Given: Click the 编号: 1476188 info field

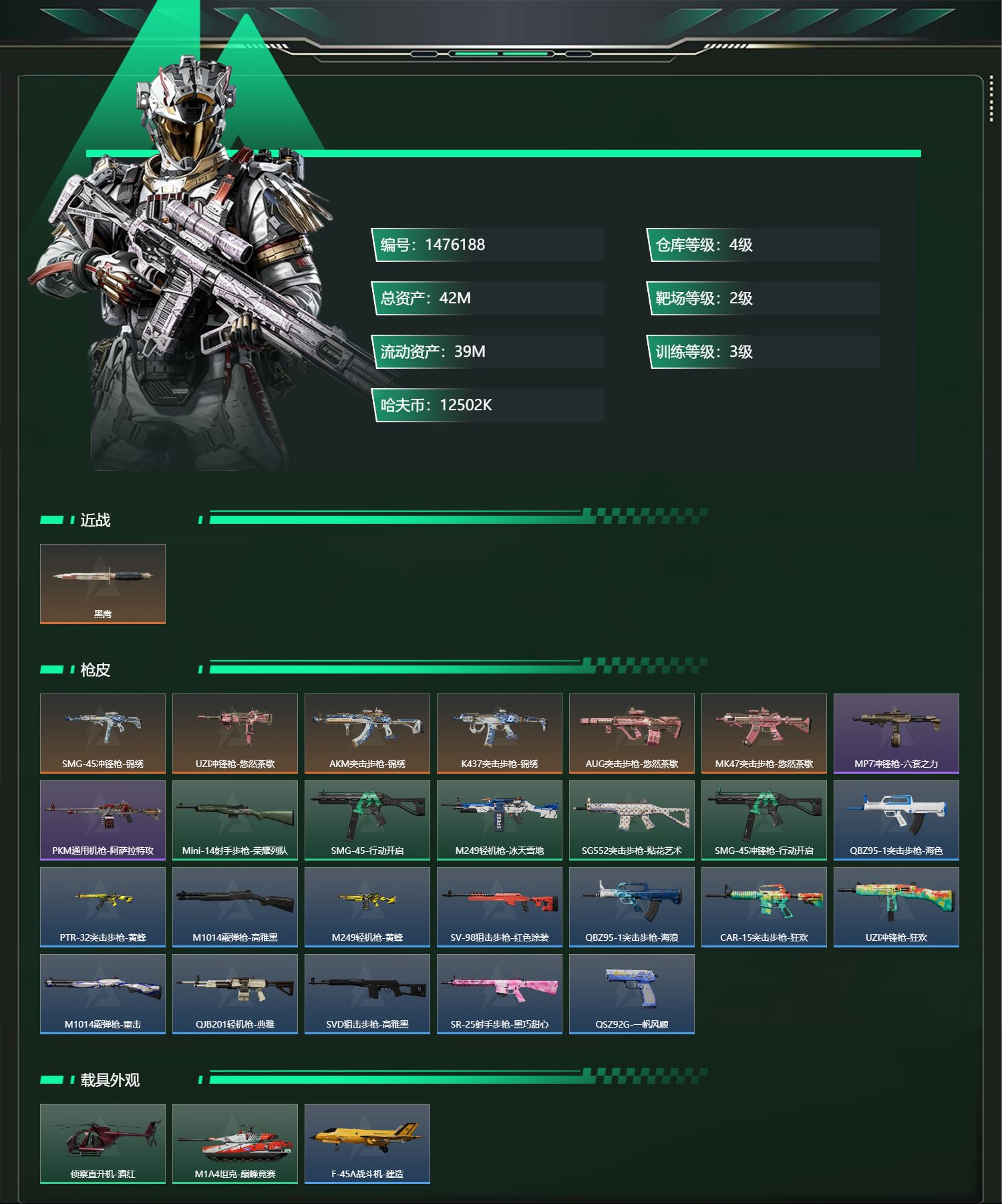Looking at the screenshot, I should tap(488, 245).
